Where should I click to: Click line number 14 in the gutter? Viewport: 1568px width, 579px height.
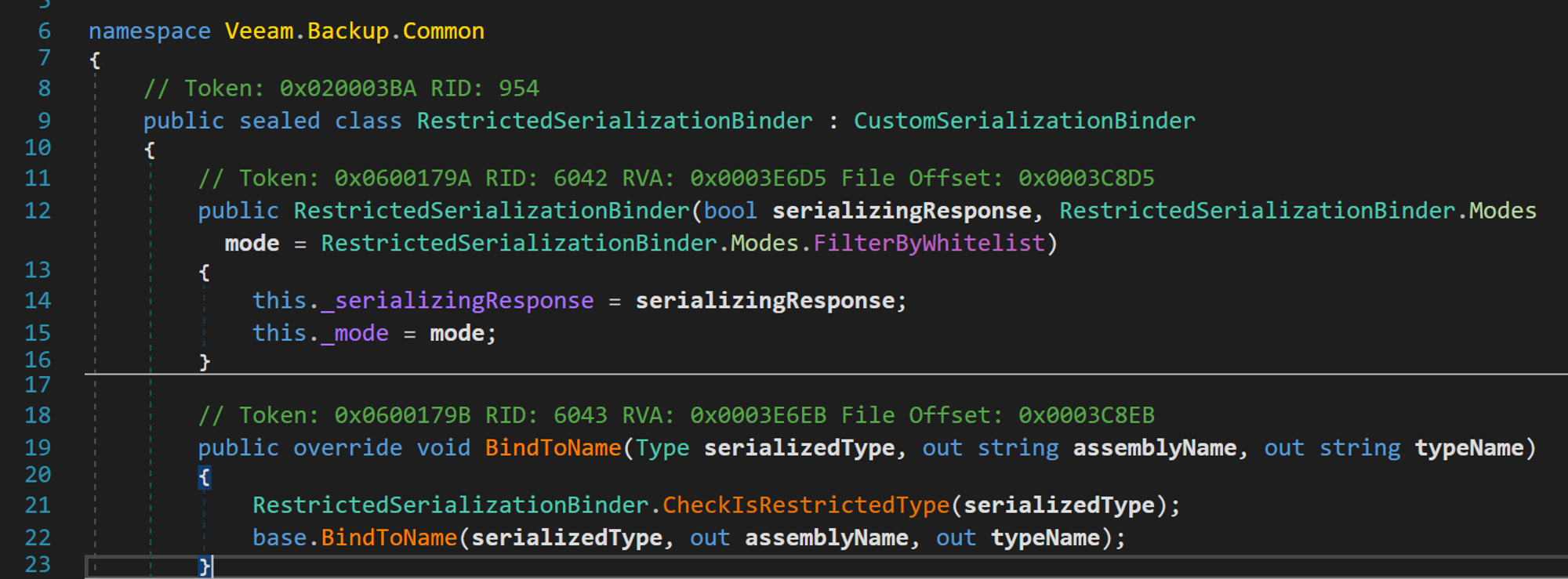[38, 301]
